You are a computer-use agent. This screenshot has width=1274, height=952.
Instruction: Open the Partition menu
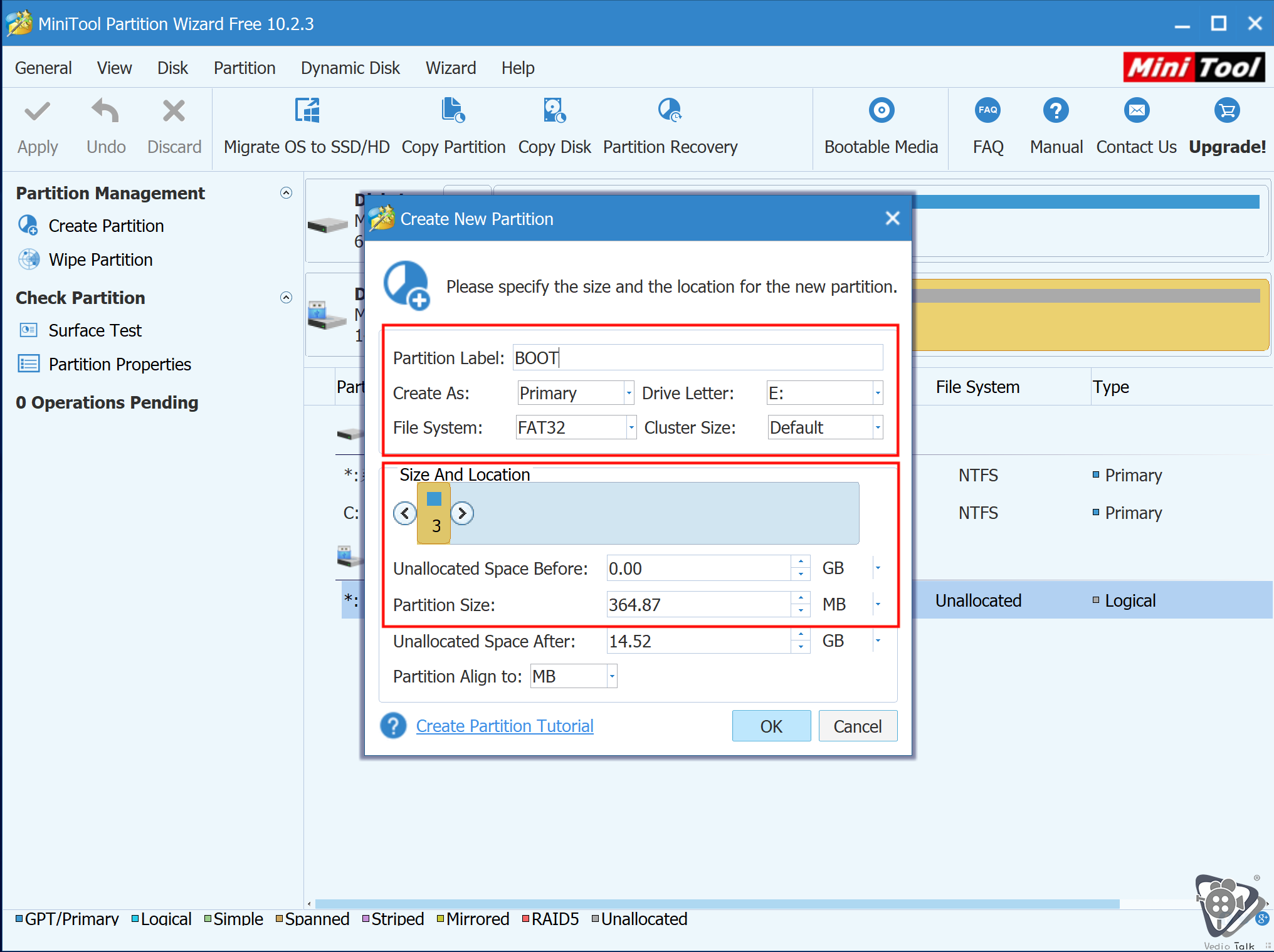click(245, 68)
